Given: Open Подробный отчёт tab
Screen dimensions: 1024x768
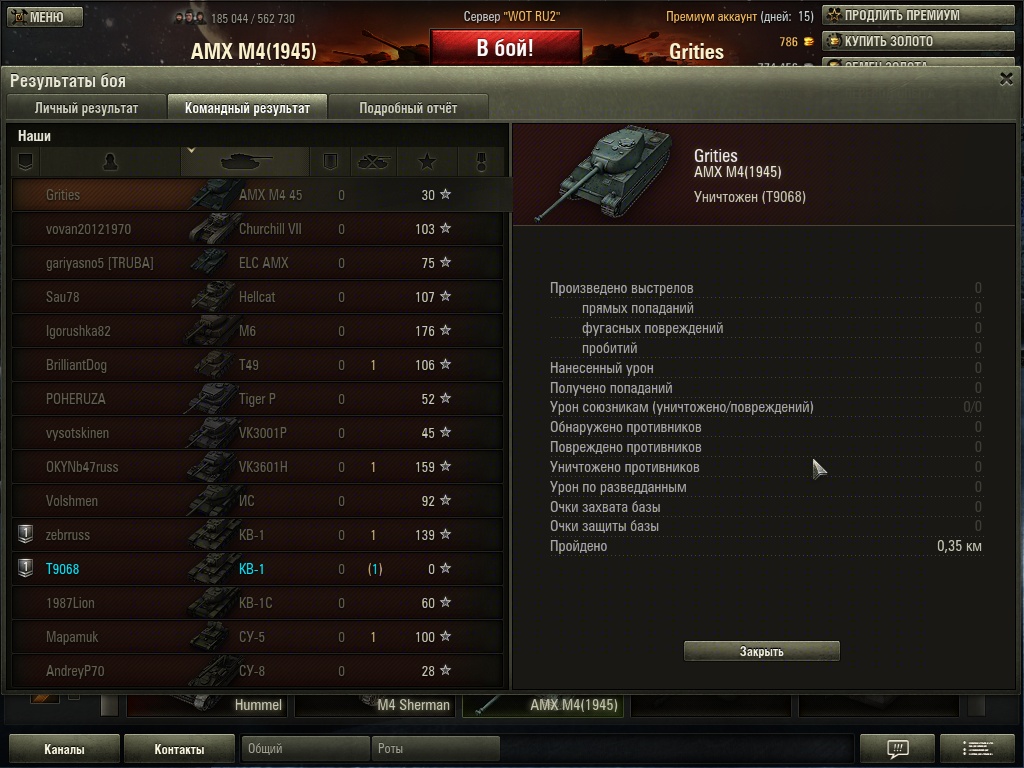Looking at the screenshot, I should pos(408,108).
